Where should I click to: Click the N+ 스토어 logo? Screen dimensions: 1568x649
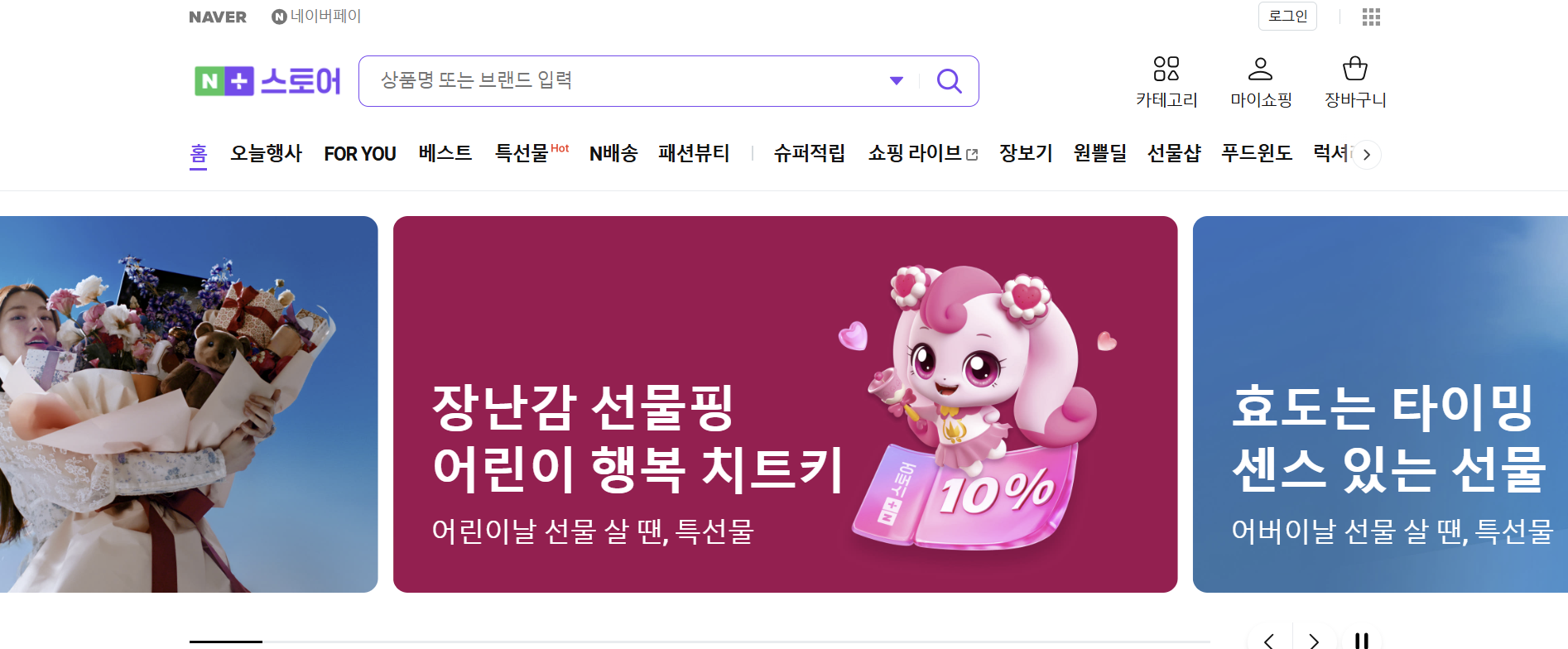pyautogui.click(x=267, y=81)
